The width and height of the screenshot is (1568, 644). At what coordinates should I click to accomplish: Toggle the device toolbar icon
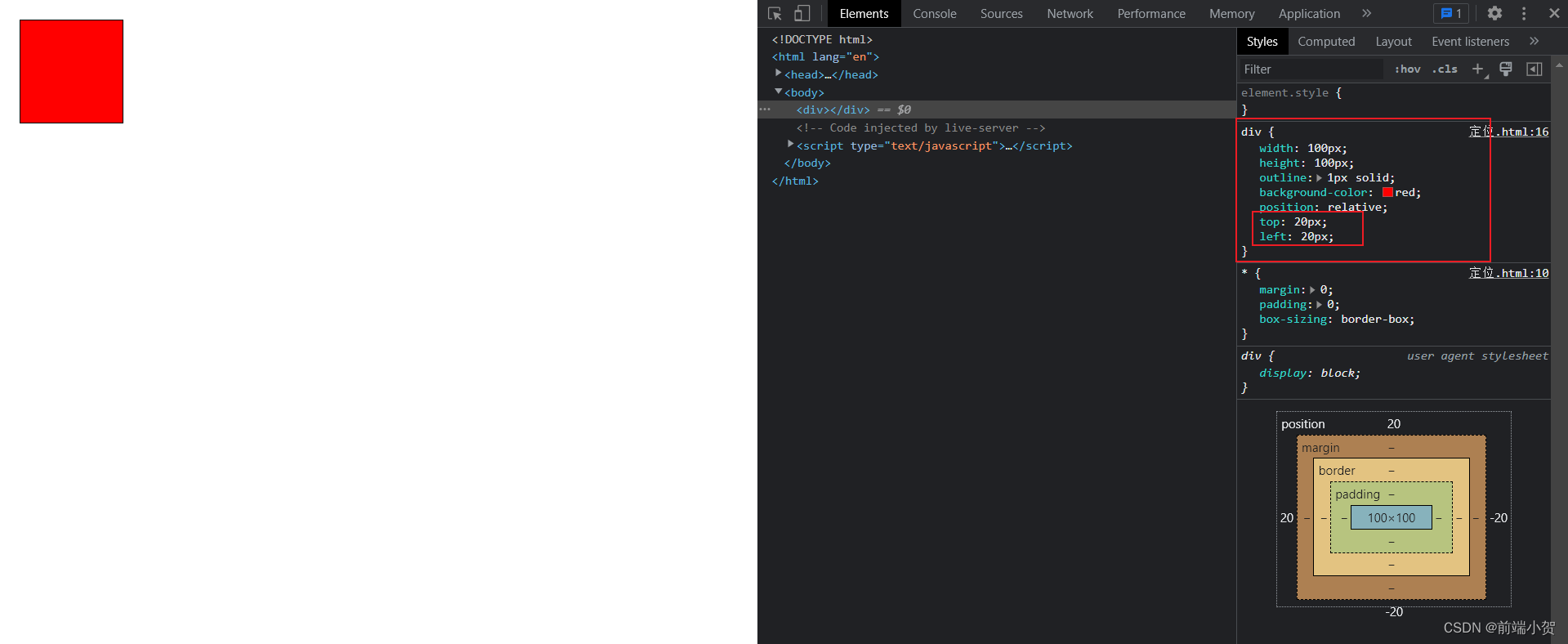coord(802,14)
